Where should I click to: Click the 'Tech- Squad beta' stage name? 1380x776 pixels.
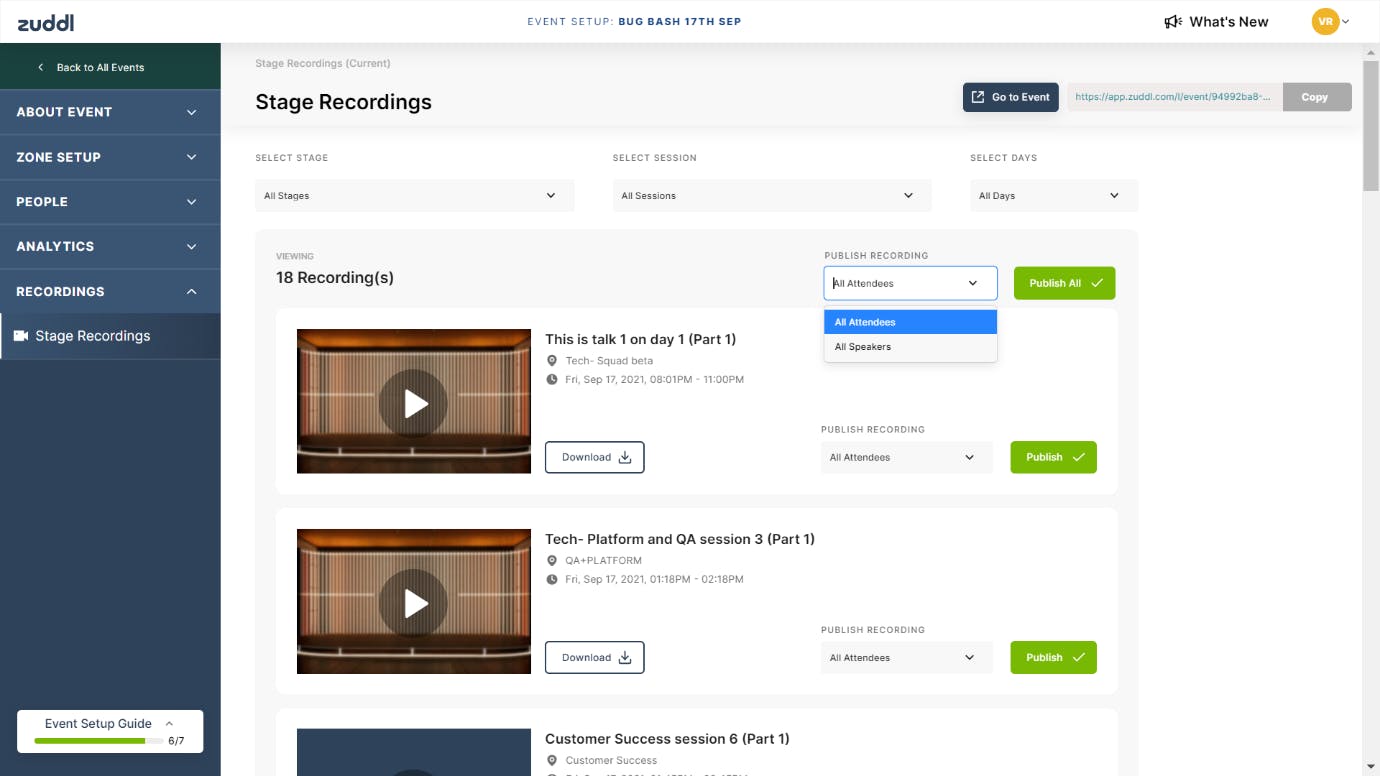(609, 361)
